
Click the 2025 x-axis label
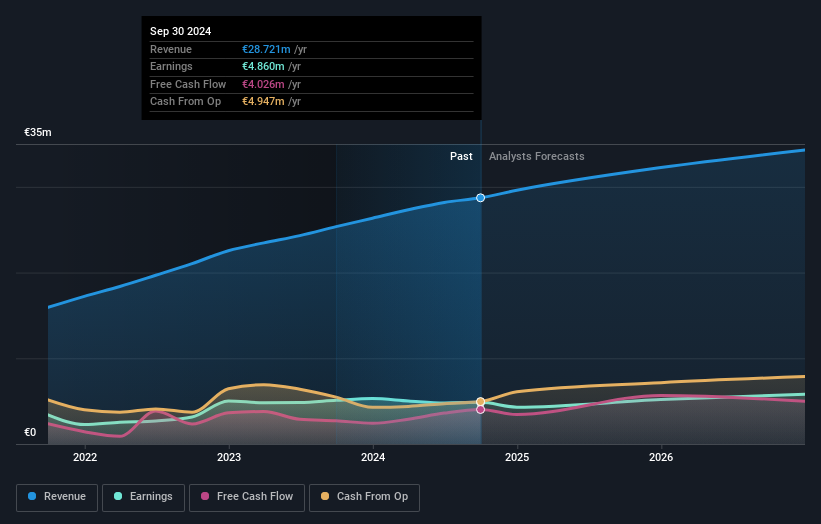point(517,458)
